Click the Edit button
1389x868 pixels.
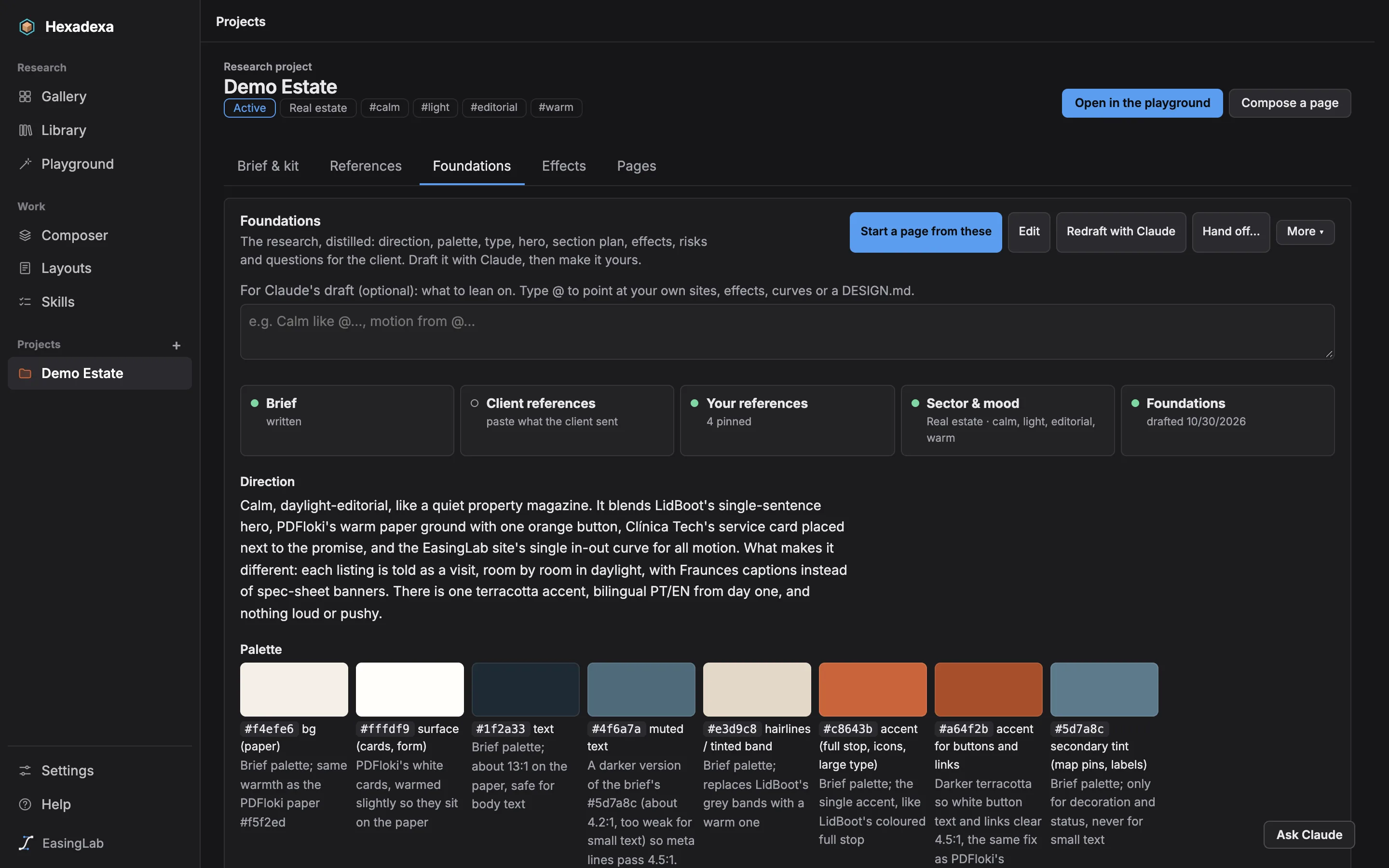(x=1029, y=232)
